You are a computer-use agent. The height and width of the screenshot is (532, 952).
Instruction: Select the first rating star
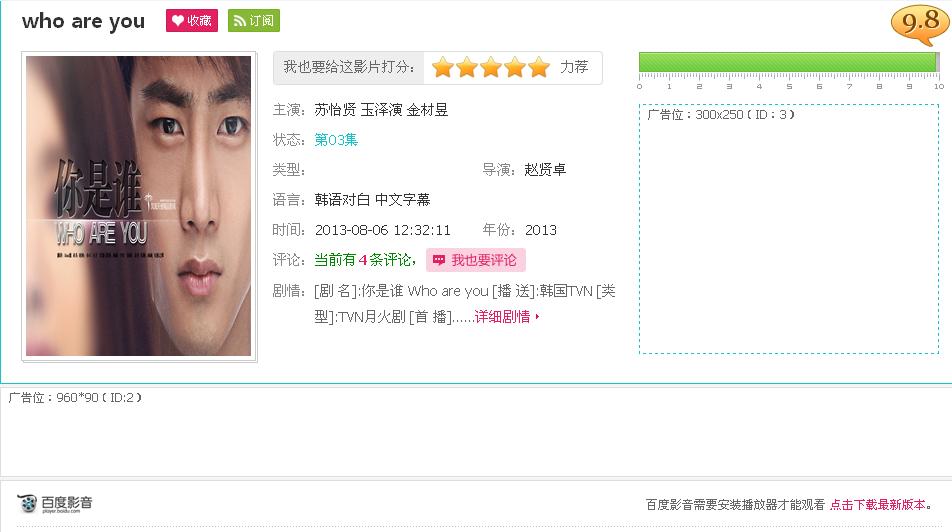443,67
